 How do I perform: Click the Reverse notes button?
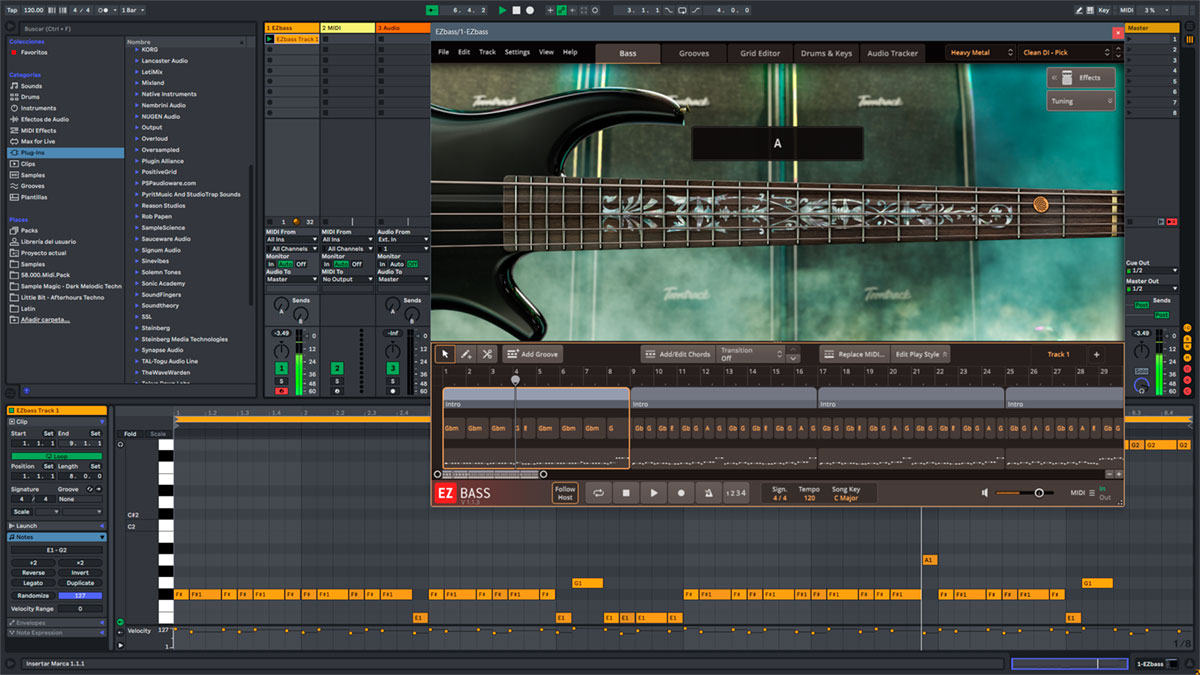(x=33, y=573)
